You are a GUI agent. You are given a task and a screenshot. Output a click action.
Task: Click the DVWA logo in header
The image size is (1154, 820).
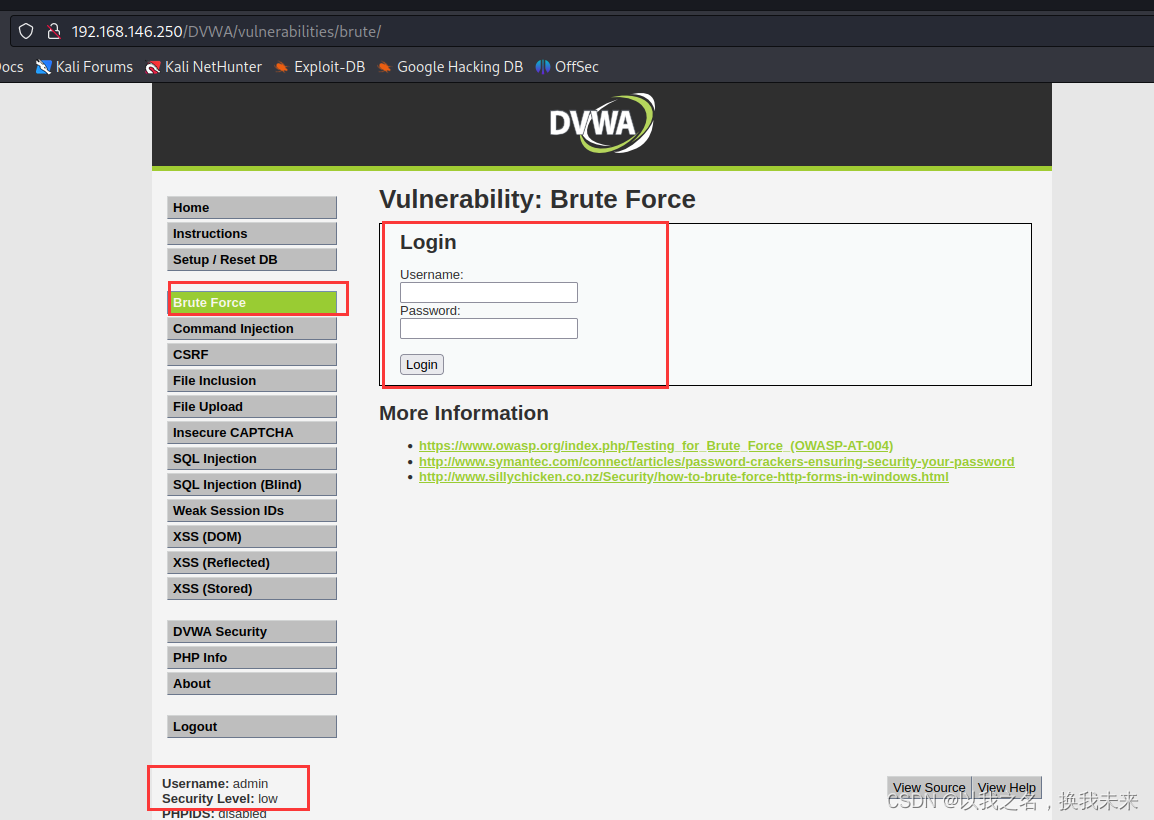(602, 123)
